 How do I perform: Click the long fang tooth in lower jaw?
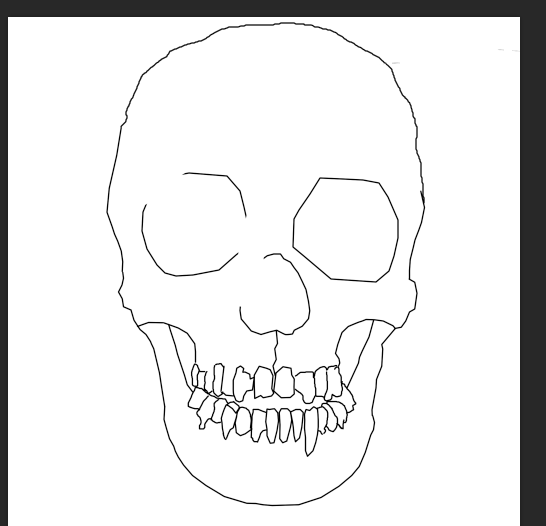pos(310,432)
